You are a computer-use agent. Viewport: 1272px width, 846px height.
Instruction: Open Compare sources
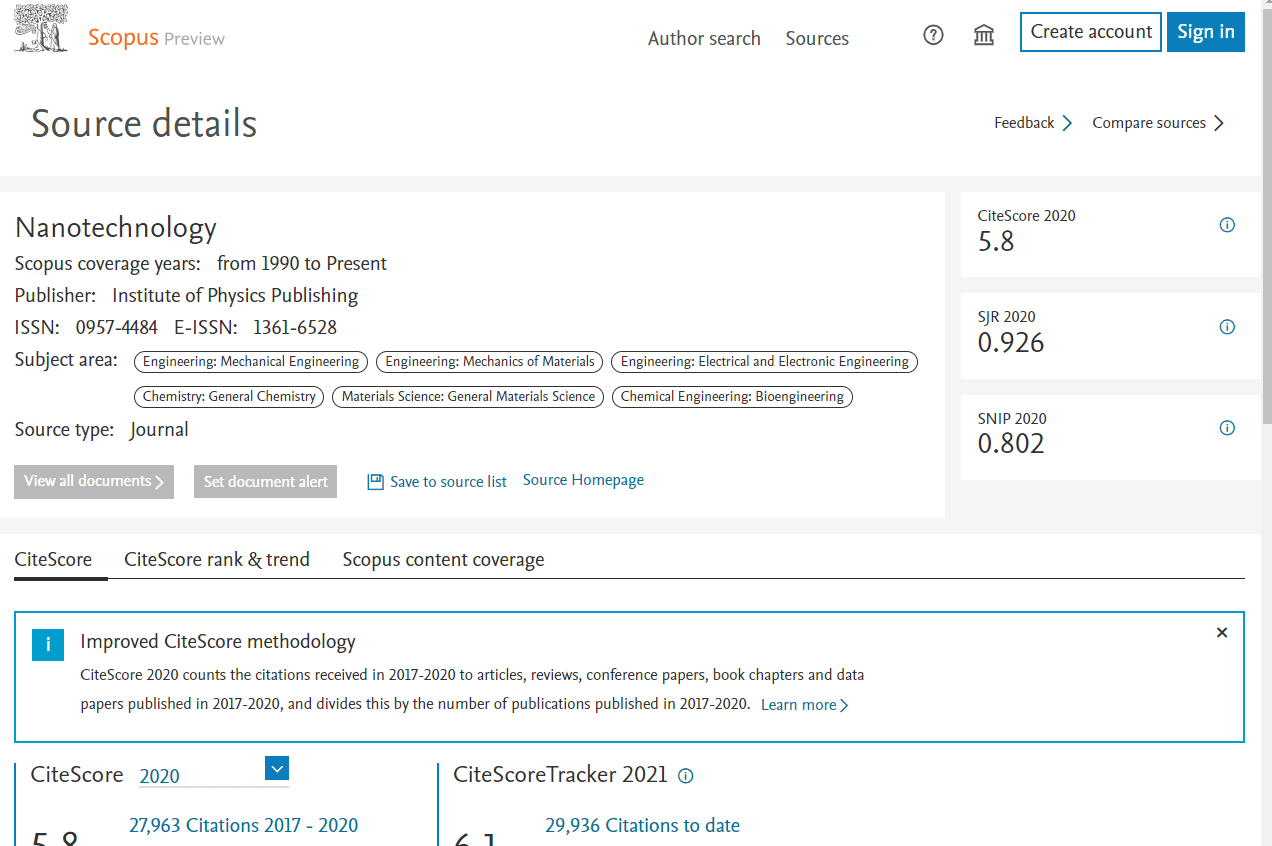point(1158,123)
